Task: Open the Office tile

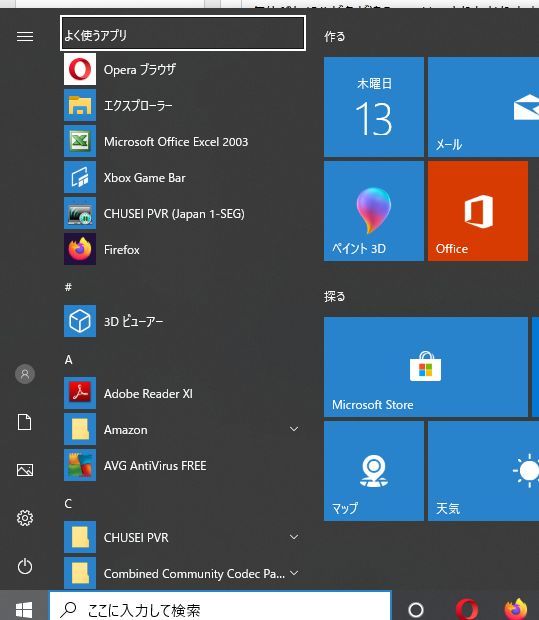Action: tap(478, 211)
